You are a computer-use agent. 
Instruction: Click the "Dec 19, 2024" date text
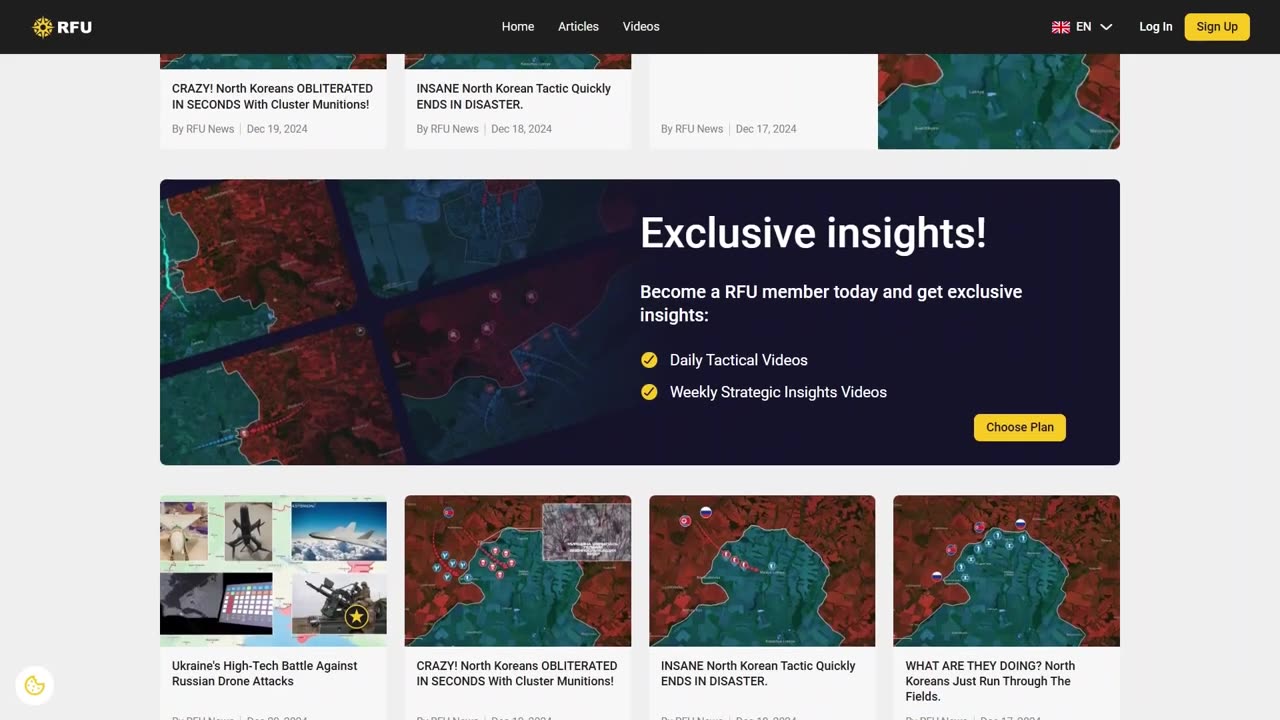[x=277, y=129]
